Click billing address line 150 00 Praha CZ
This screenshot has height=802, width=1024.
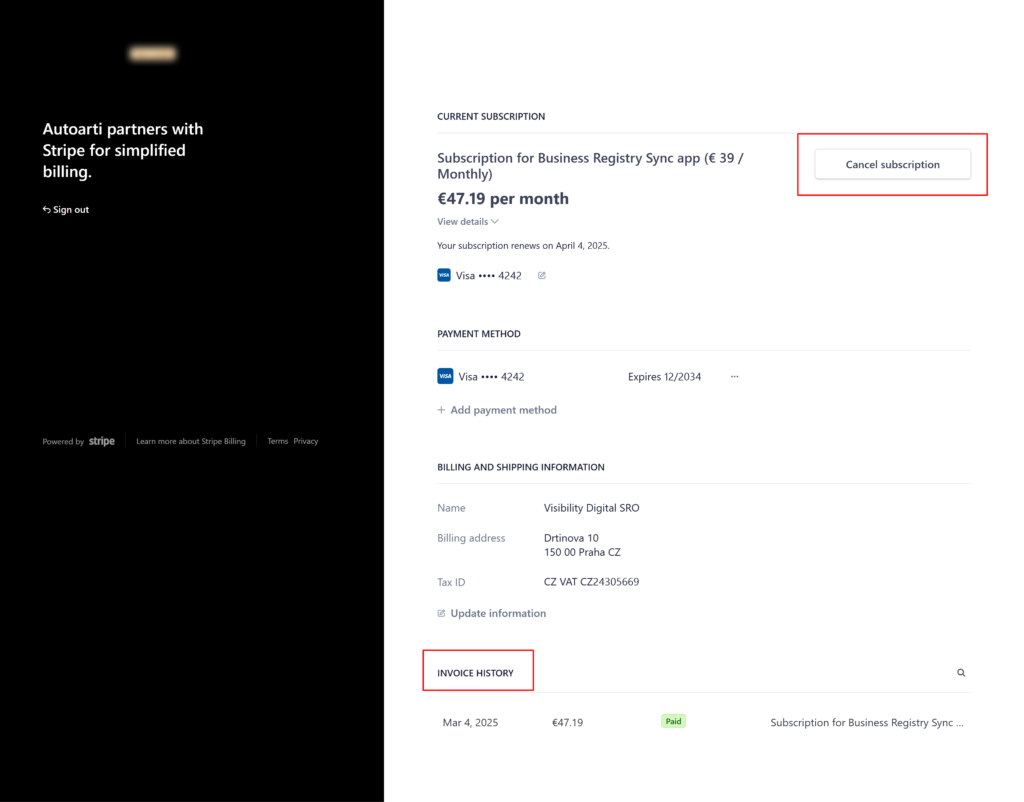[582, 553]
